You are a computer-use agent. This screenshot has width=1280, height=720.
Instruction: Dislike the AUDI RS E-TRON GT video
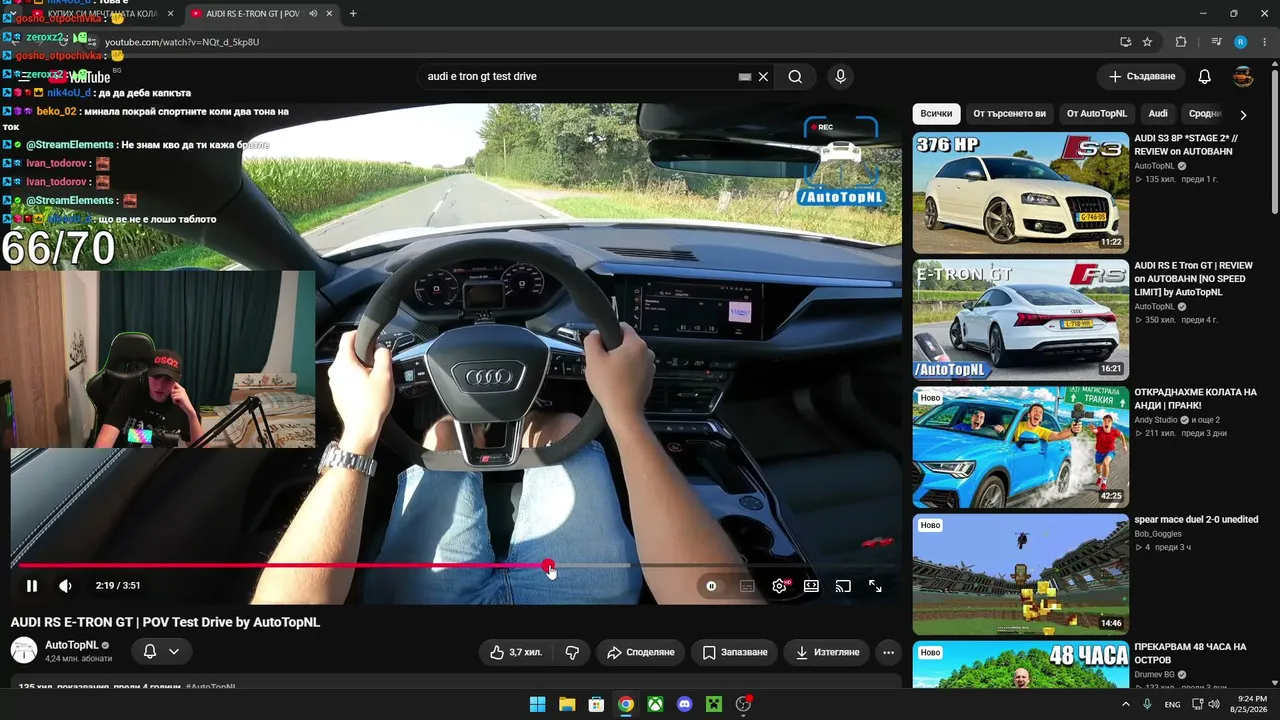click(572, 652)
